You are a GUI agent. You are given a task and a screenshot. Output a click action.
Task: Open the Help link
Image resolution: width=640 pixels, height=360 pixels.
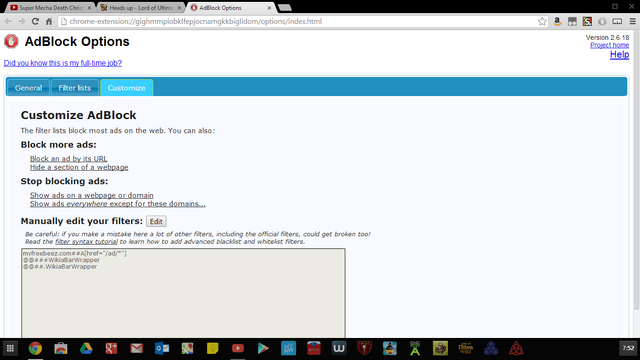click(x=619, y=55)
